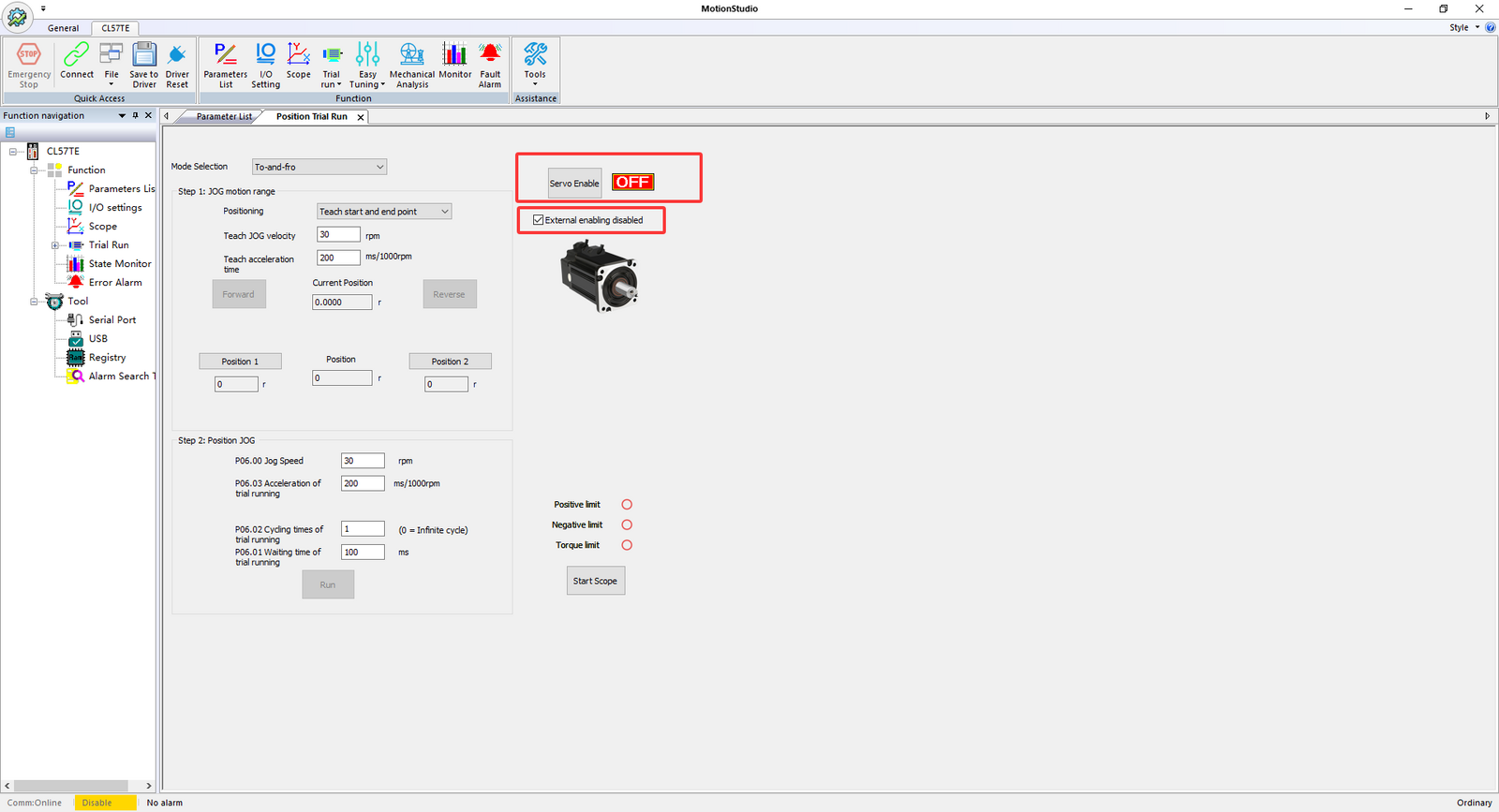Click the Teach JOG velocity field
Viewport: 1499px width, 812px height.
coord(338,235)
